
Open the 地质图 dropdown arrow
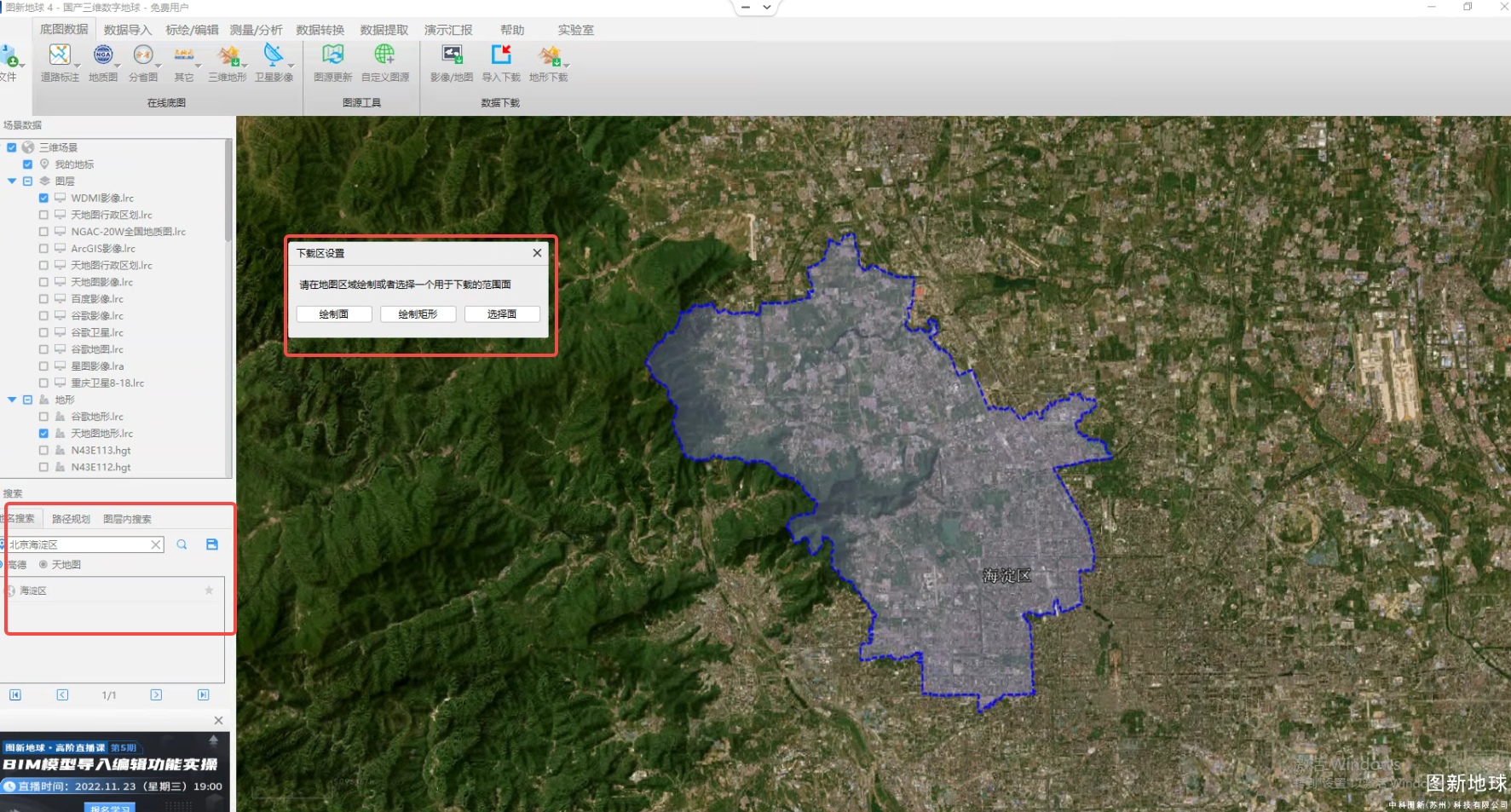[x=117, y=66]
